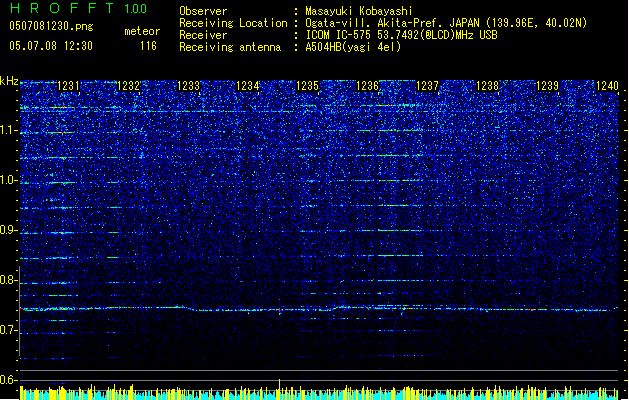Click the 0.7 kHz axis label
The height and width of the screenshot is (400, 629).
[x=8, y=330]
